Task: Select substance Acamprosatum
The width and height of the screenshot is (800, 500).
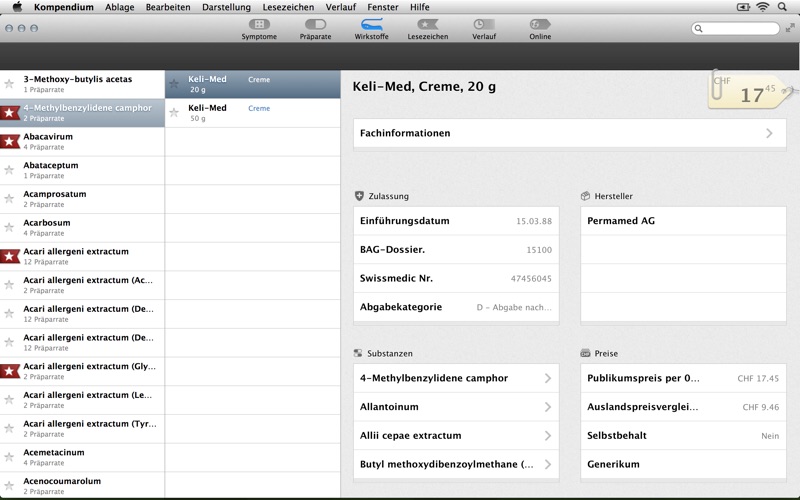Action: click(x=82, y=199)
